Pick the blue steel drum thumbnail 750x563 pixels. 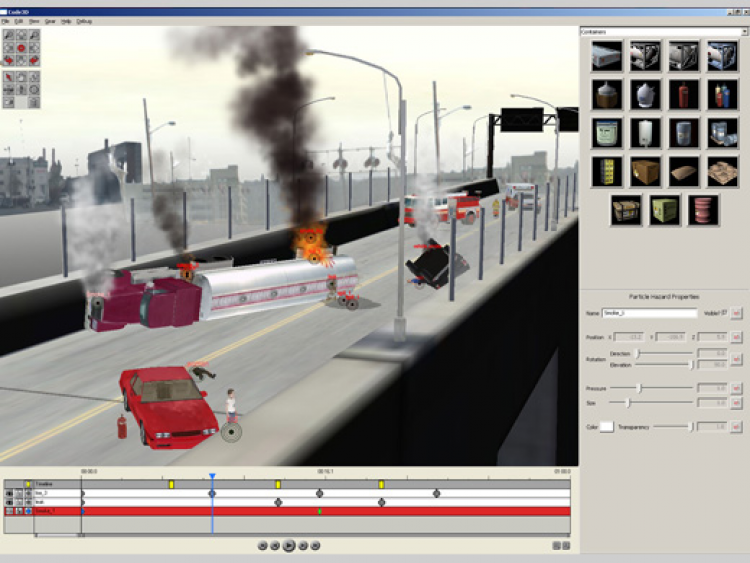click(x=684, y=132)
